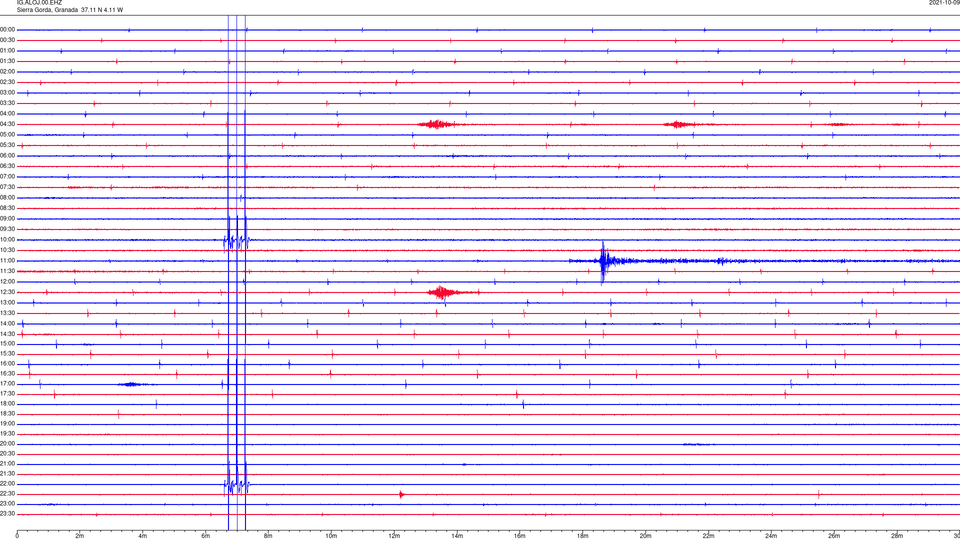
Task: Click the red burst near 21m on 04:30 trace
Action: pos(677,124)
